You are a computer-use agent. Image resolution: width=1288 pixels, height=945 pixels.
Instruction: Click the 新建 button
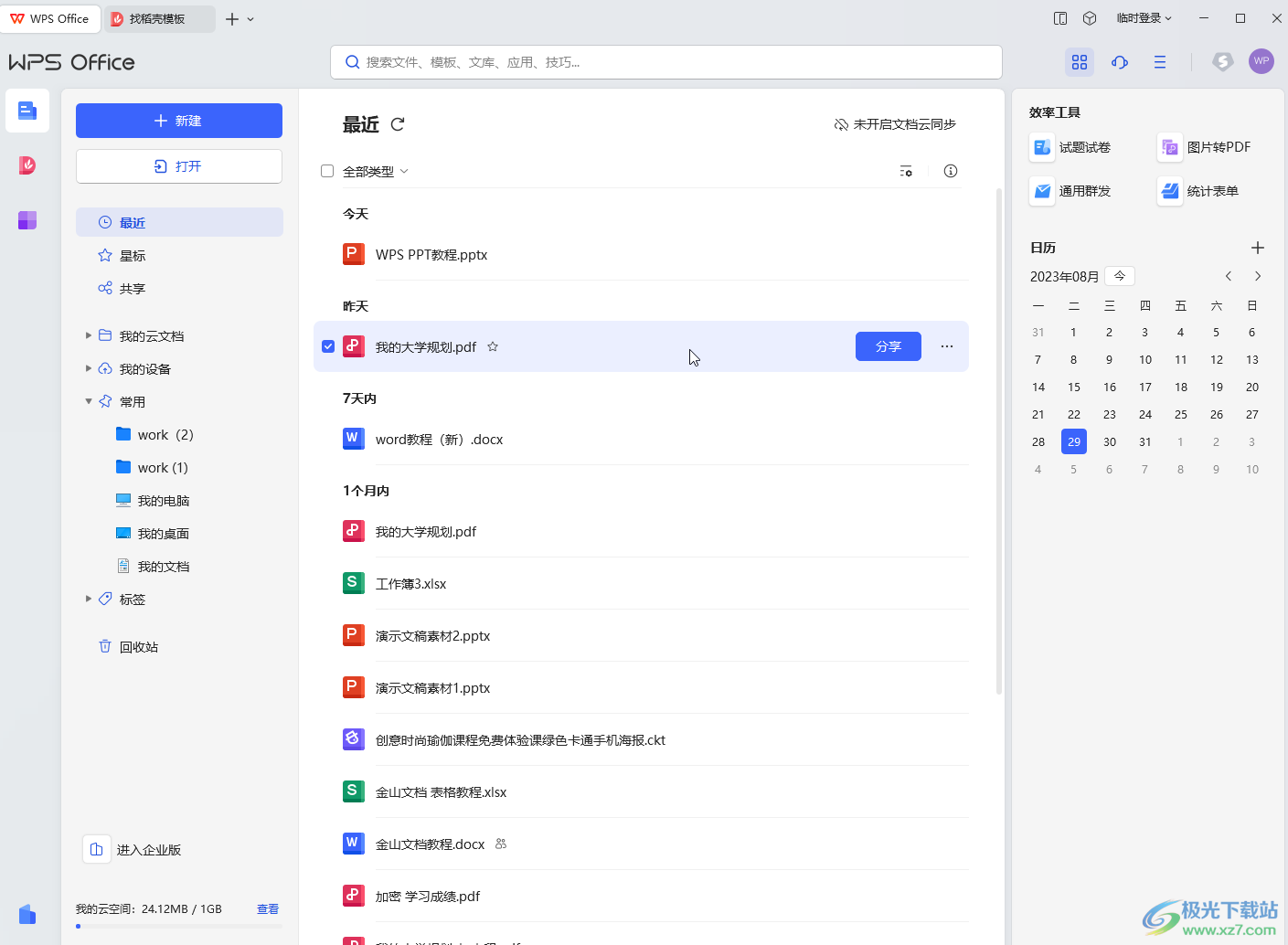click(179, 121)
